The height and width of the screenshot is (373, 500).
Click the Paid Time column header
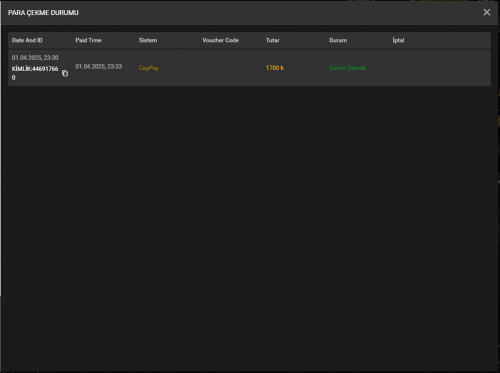click(88, 40)
